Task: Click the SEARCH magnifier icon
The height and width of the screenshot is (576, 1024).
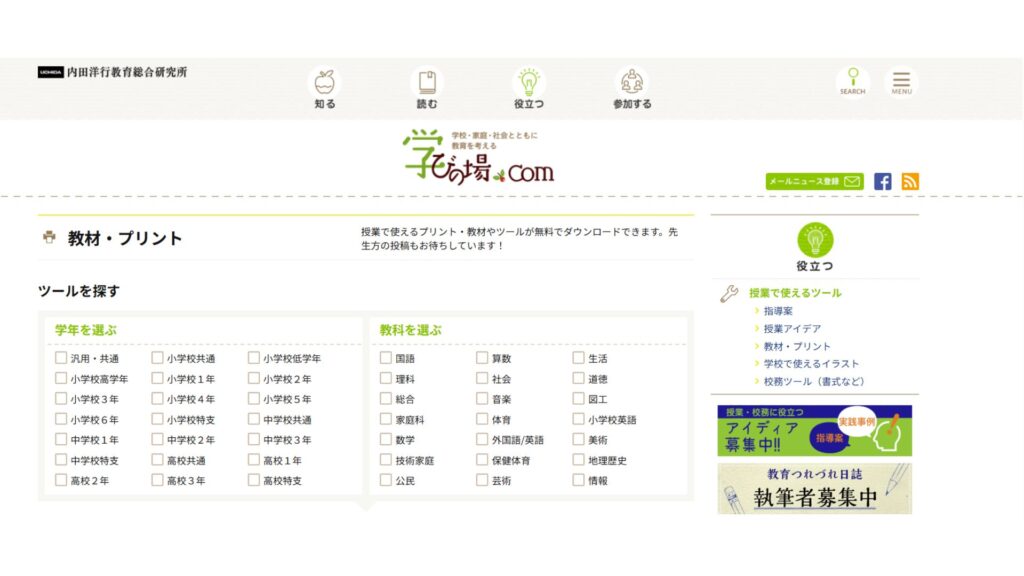Action: tap(852, 82)
